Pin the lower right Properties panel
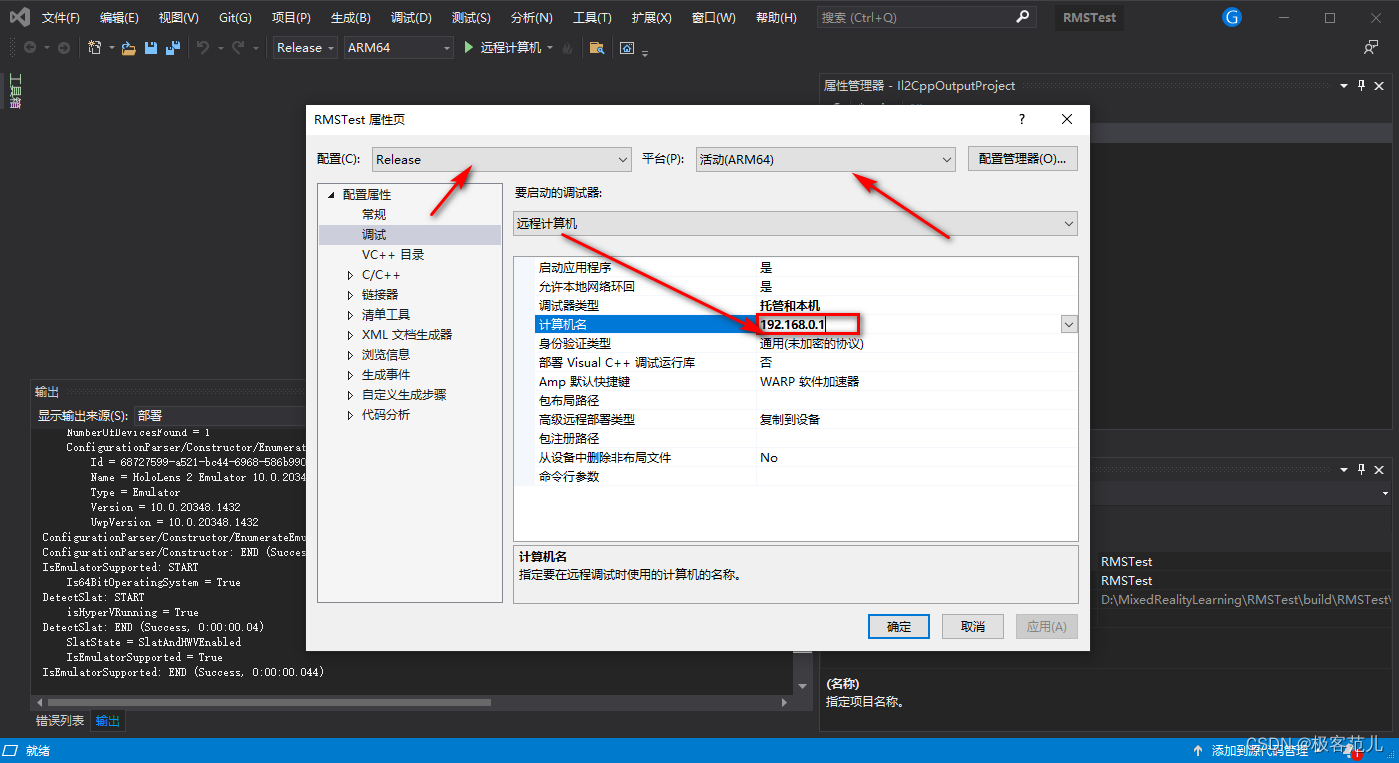 1361,470
